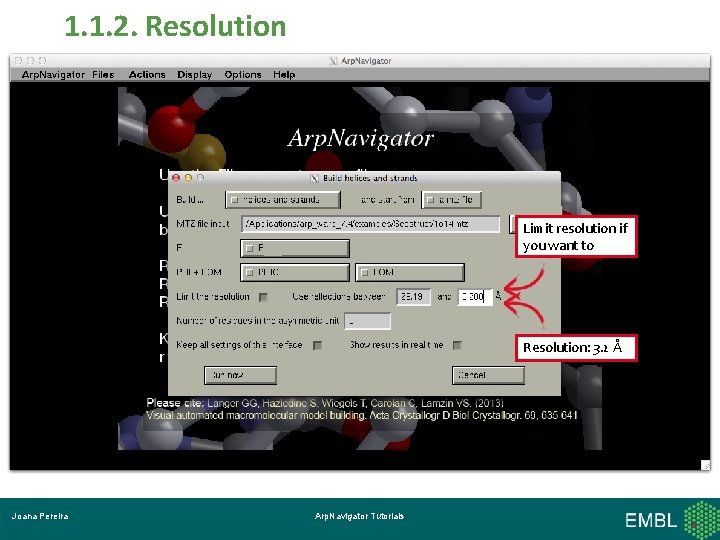Screen dimensions: 720x540
Task: Click the low resolution limit field 25.19
Action: click(x=413, y=297)
